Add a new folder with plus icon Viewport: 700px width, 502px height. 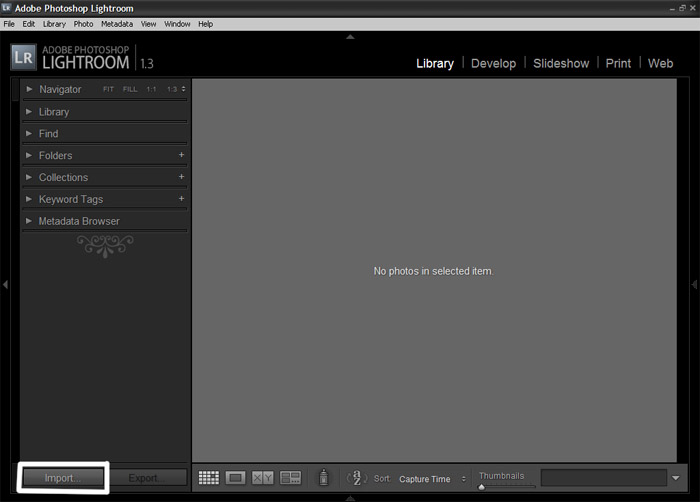[x=181, y=155]
